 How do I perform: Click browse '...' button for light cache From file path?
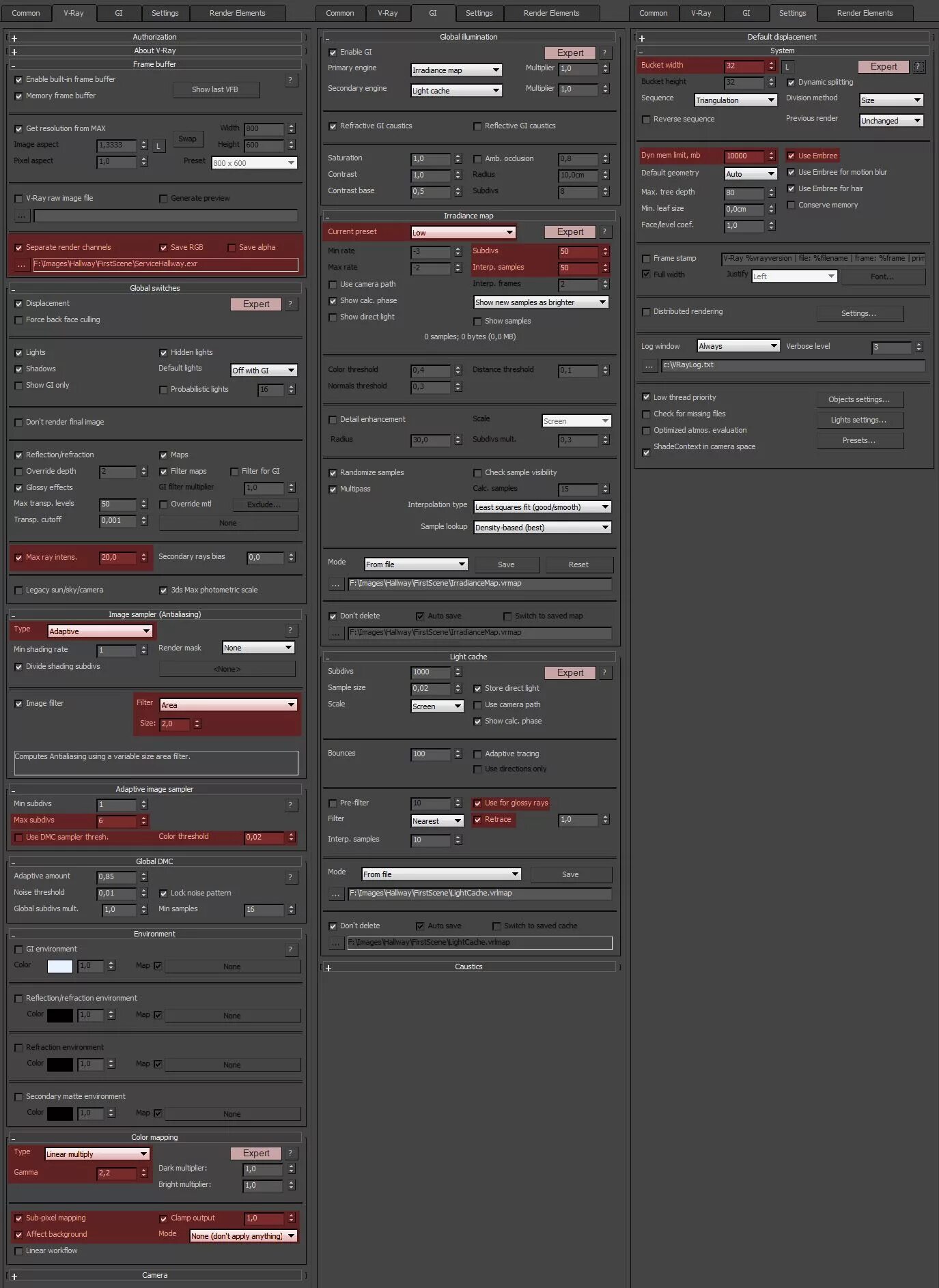coord(335,893)
